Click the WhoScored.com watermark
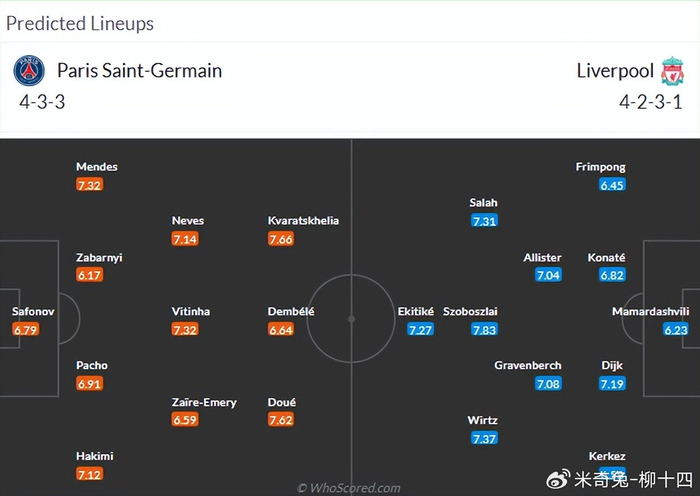 click(x=349, y=488)
